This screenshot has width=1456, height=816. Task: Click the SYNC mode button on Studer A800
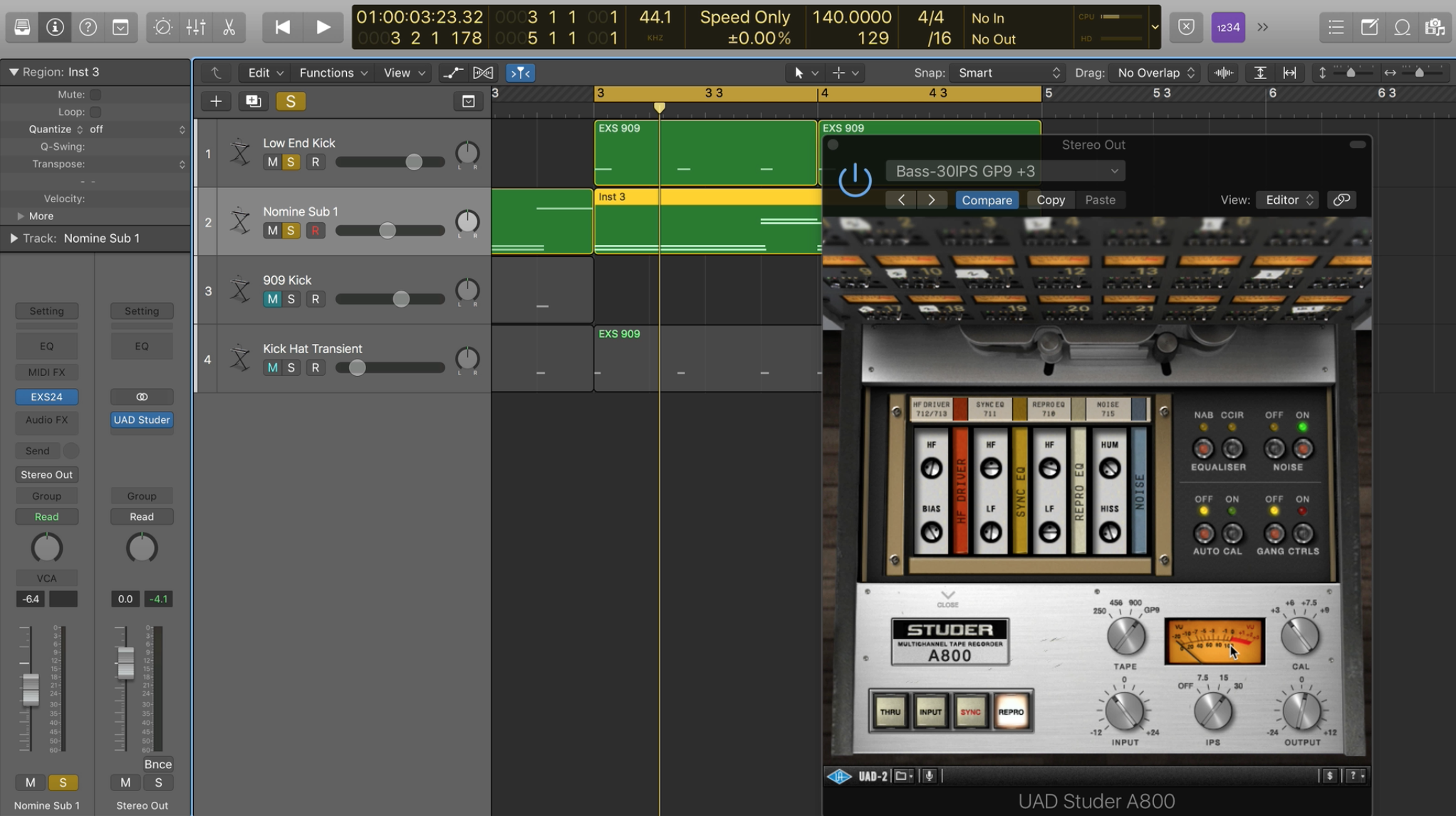(969, 712)
